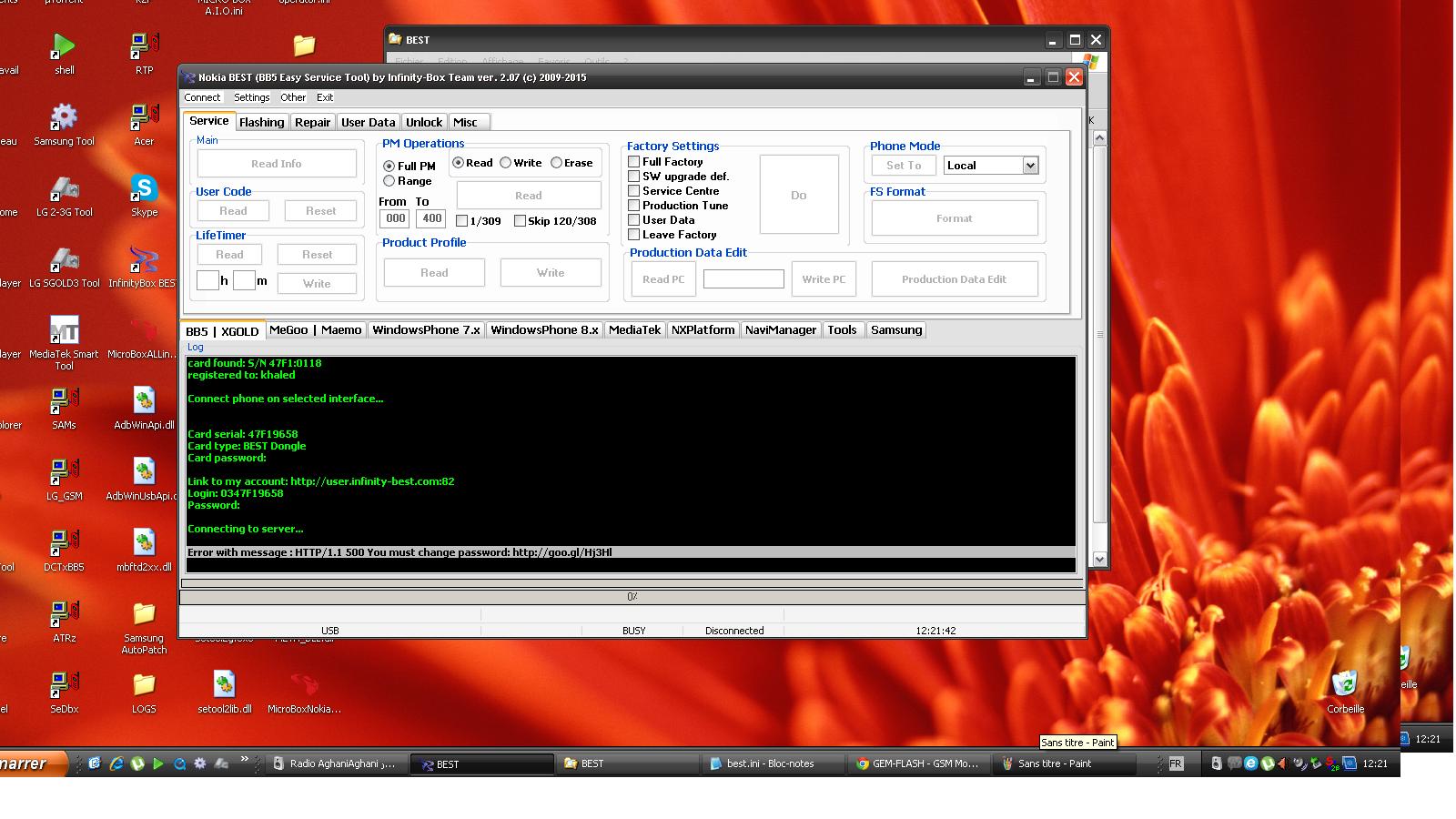Click the Product Profile Write button
This screenshot has height=819, width=1456.
click(x=551, y=272)
